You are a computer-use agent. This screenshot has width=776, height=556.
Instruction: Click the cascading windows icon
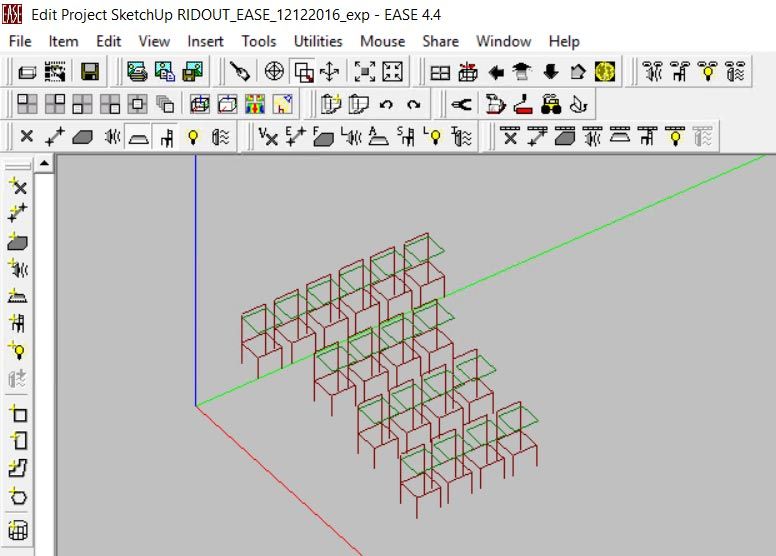click(x=165, y=104)
